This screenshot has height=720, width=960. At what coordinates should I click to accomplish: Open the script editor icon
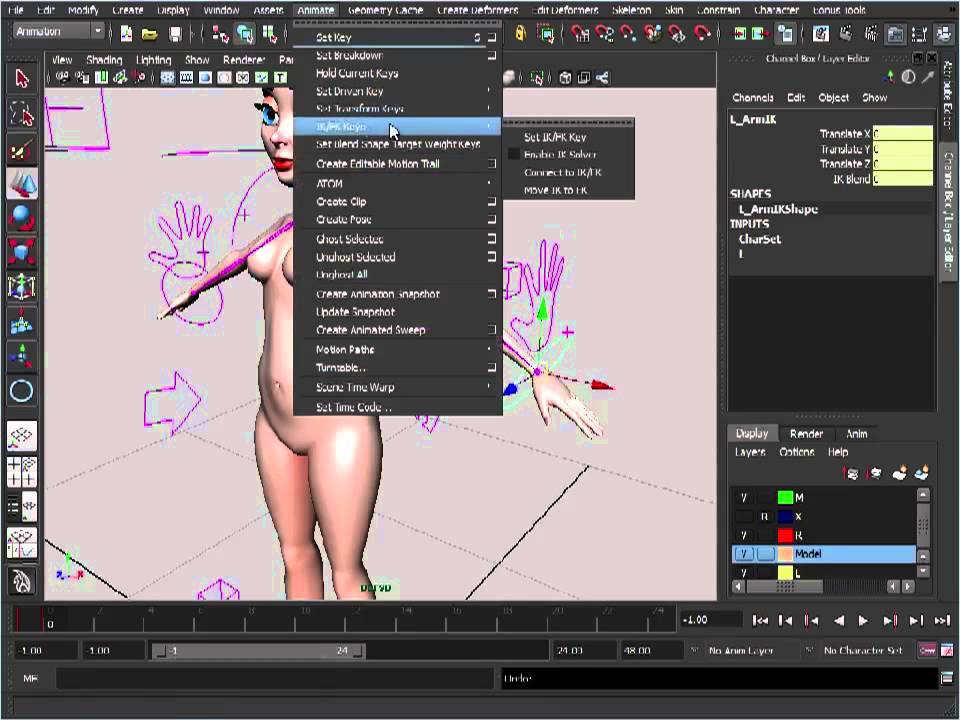click(947, 678)
